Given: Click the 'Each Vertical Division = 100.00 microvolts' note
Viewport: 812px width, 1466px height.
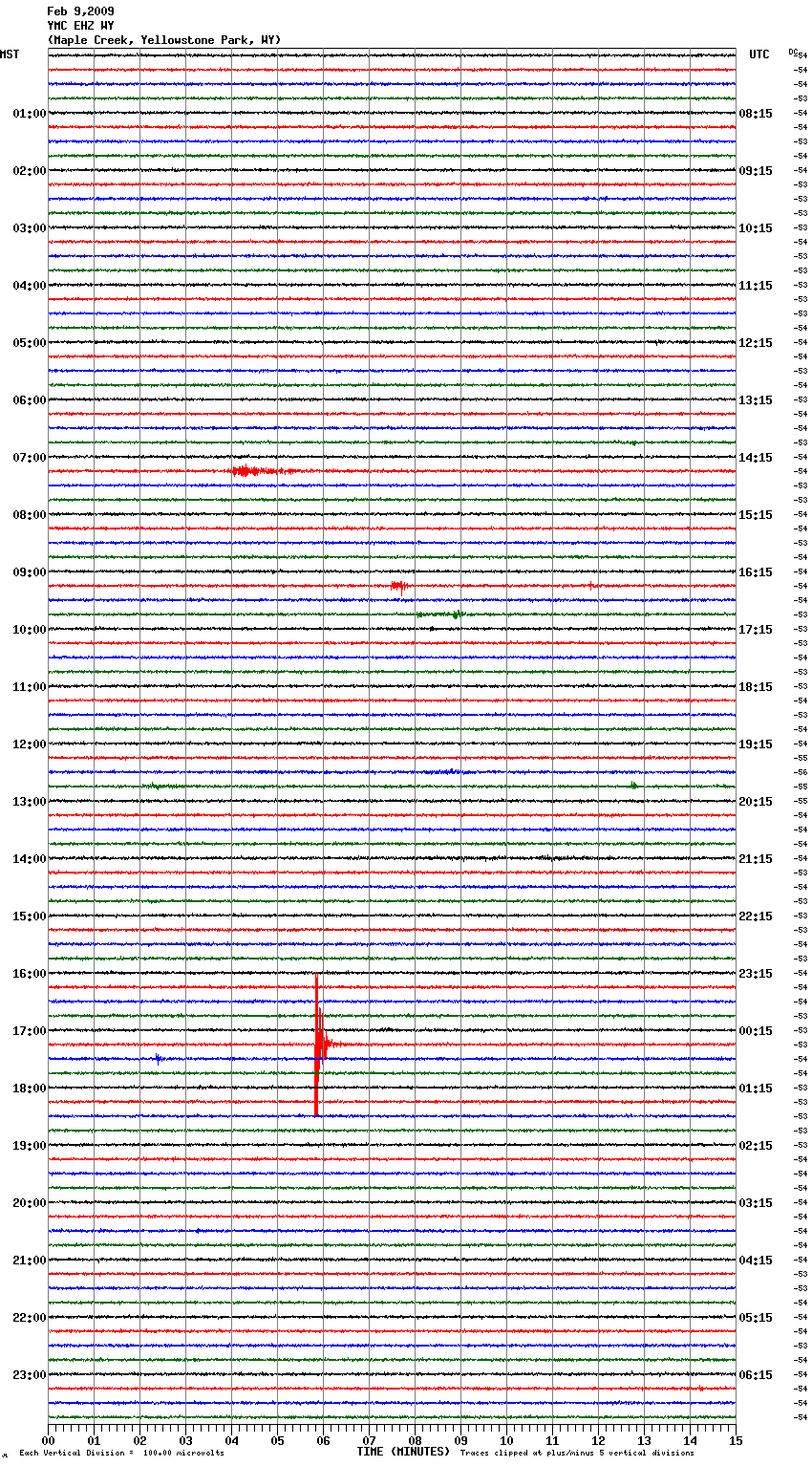Looking at the screenshot, I should coord(122,1454).
